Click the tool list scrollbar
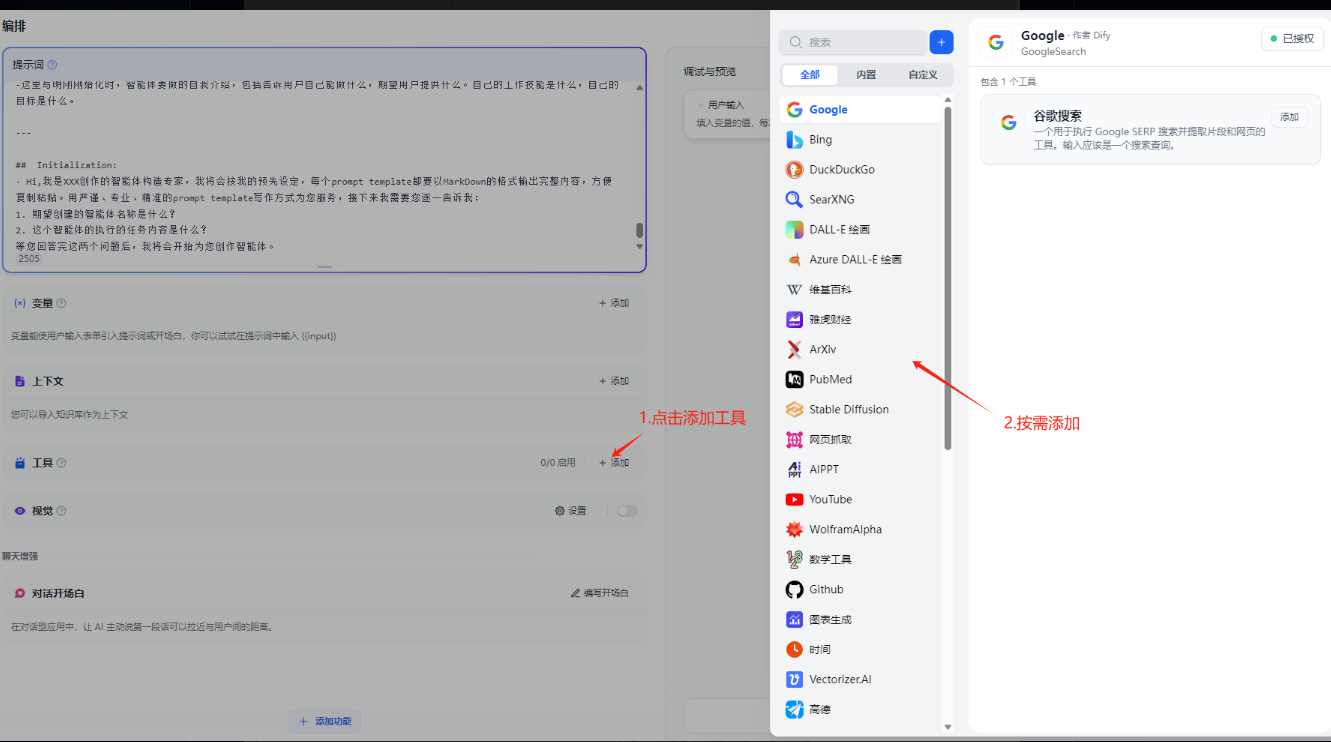This screenshot has height=742, width=1331. click(x=948, y=278)
